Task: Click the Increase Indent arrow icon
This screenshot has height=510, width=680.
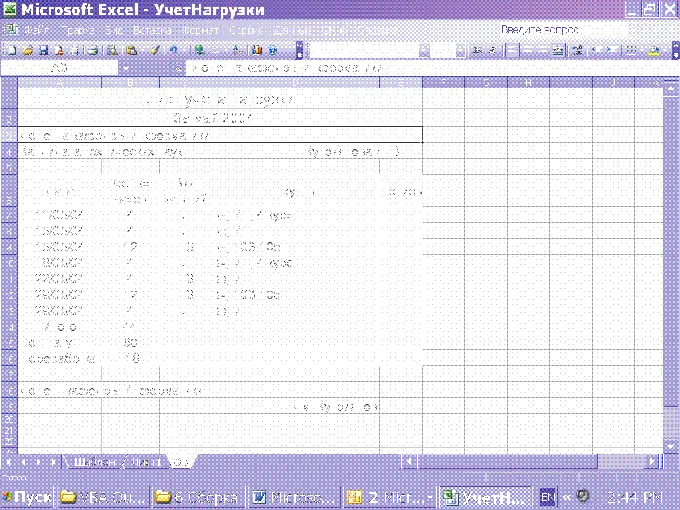Action: (x=612, y=51)
